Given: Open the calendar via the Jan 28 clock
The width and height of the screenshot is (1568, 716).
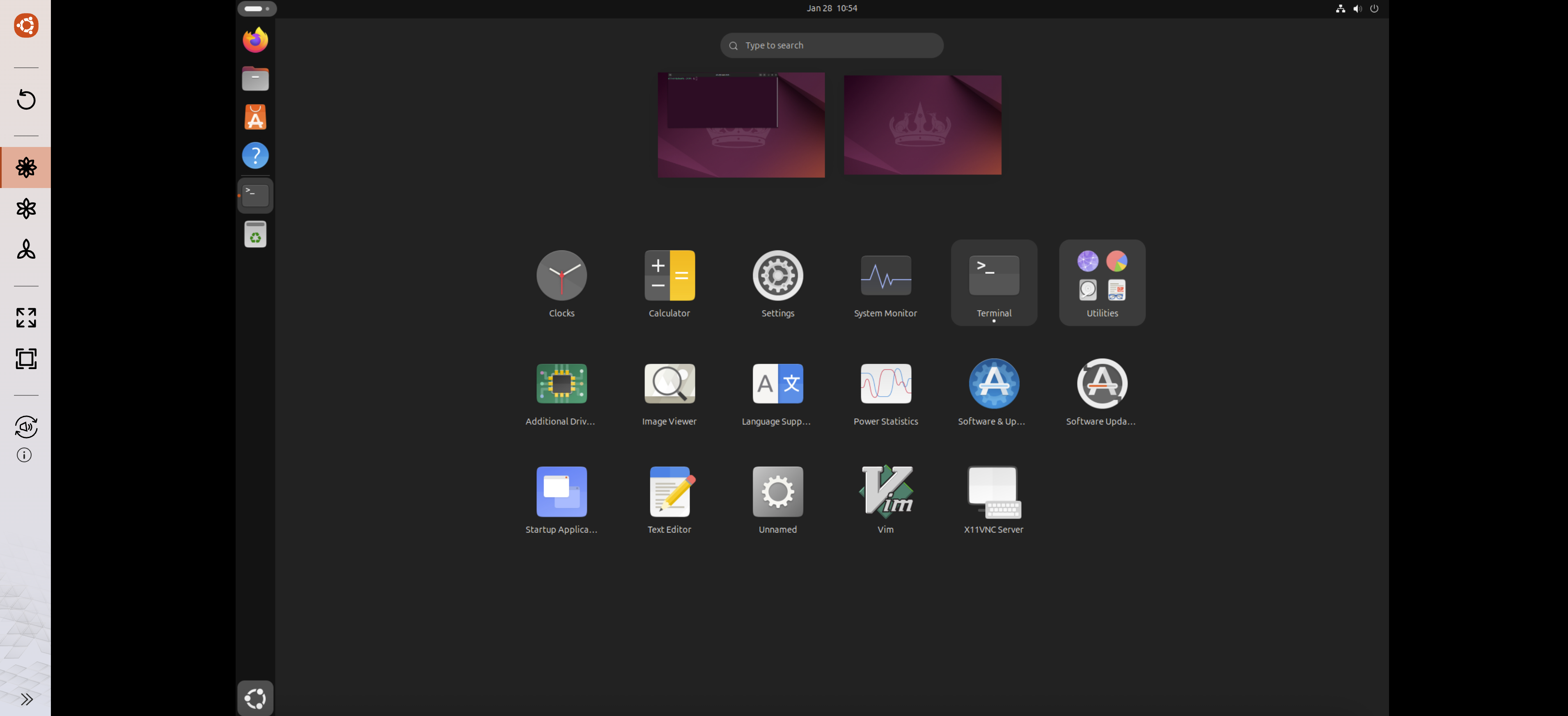Looking at the screenshot, I should coord(832,8).
